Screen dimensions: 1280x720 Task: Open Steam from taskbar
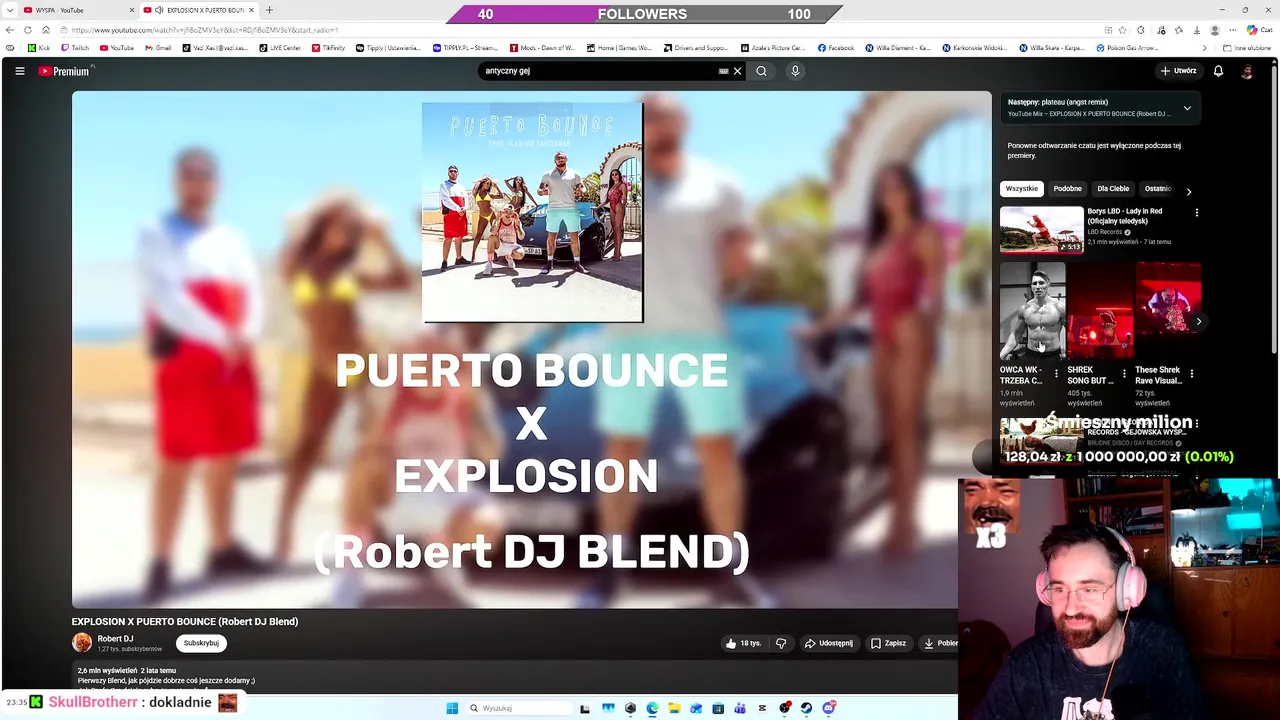coord(806,708)
